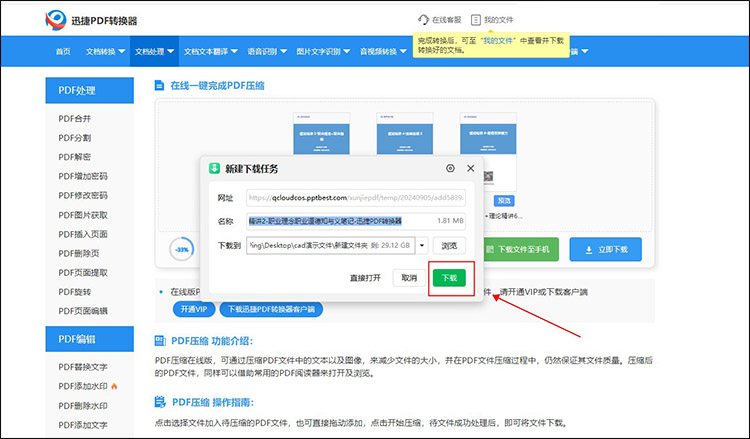Click the 下载文件至手机 button
This screenshot has height=439, width=750.
click(521, 249)
